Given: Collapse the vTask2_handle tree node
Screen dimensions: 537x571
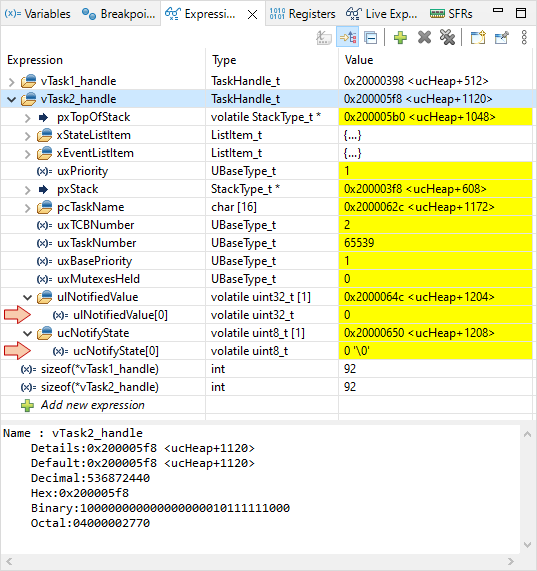Looking at the screenshot, I should point(12,99).
